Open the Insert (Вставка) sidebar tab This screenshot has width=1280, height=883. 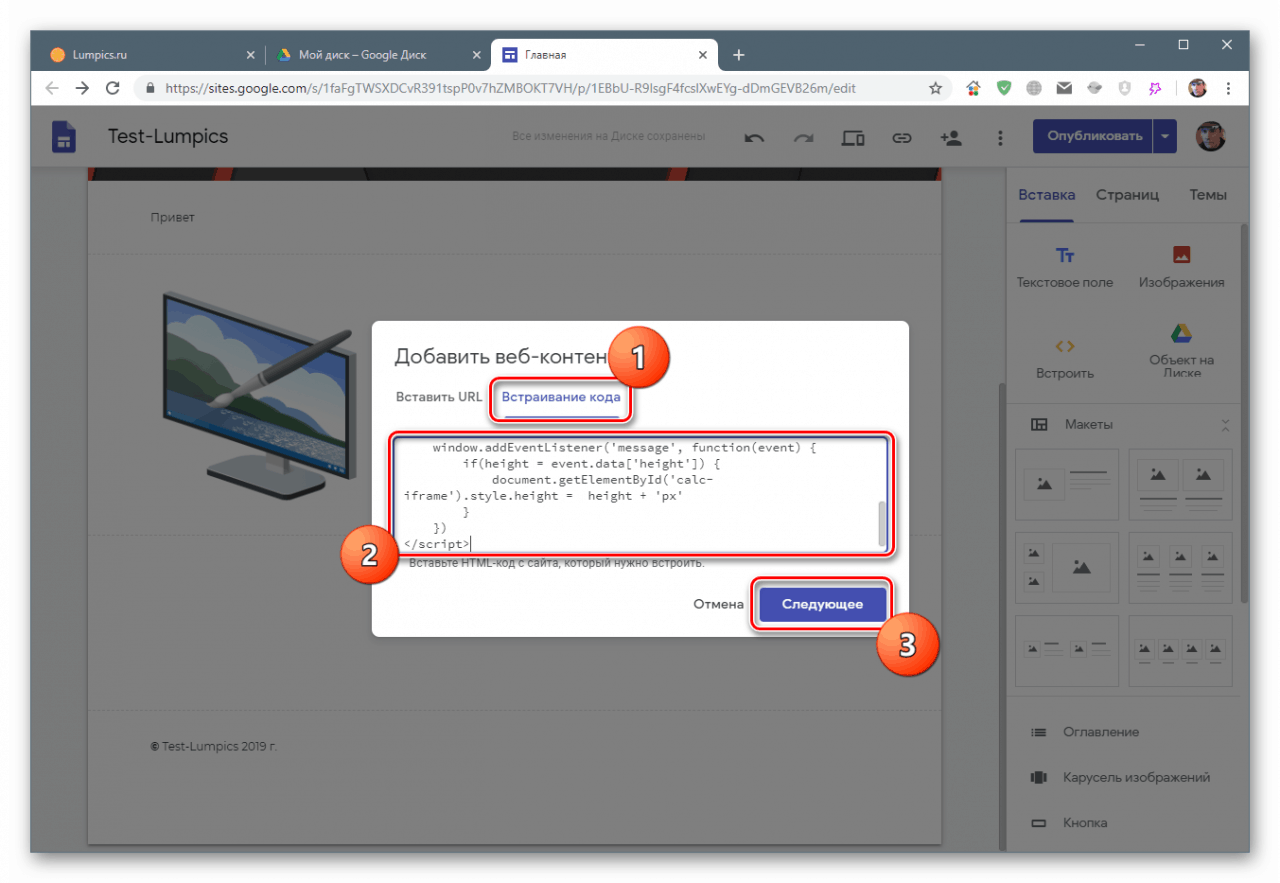point(1046,195)
